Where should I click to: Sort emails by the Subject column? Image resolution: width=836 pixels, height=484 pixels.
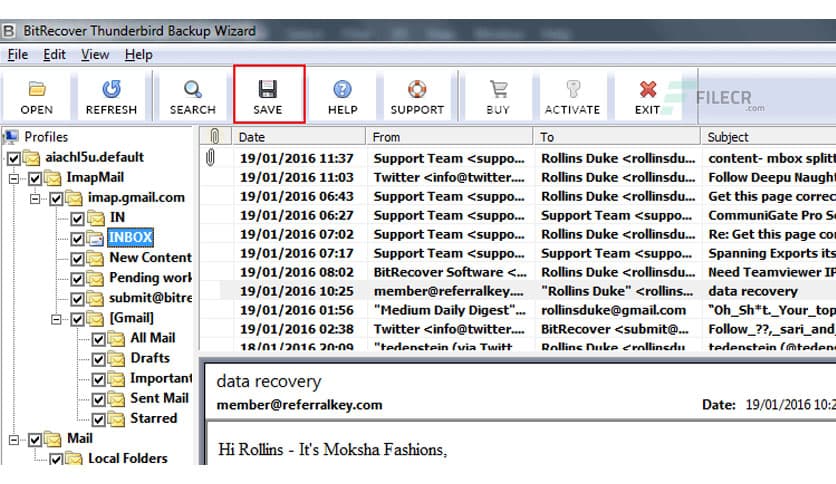(x=769, y=136)
